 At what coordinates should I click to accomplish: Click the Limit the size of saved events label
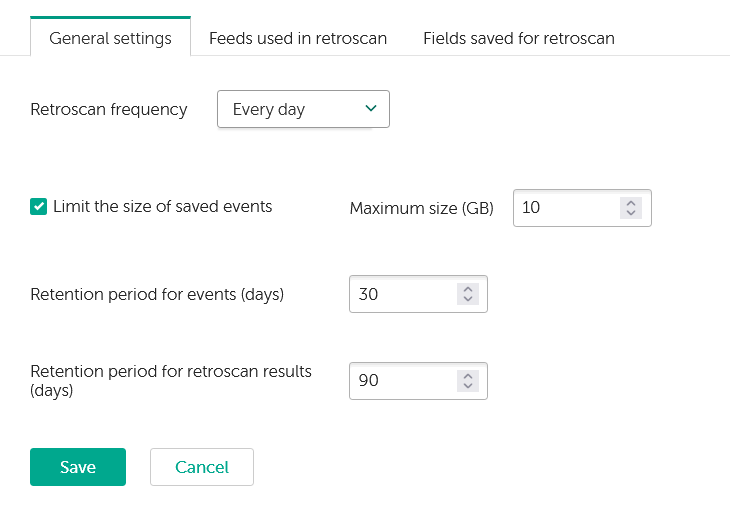click(162, 207)
